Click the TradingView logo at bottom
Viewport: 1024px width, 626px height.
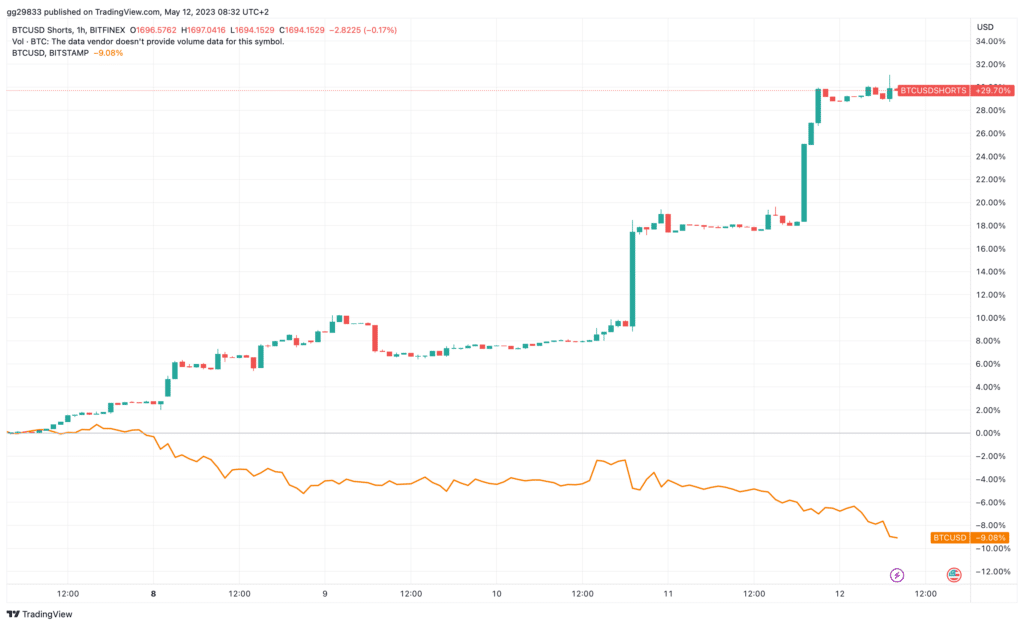39,614
